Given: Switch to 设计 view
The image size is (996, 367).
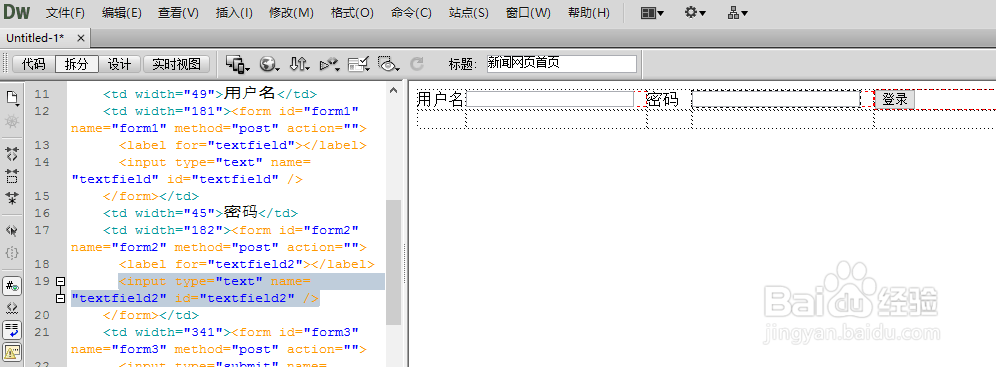Looking at the screenshot, I should pos(119,64).
